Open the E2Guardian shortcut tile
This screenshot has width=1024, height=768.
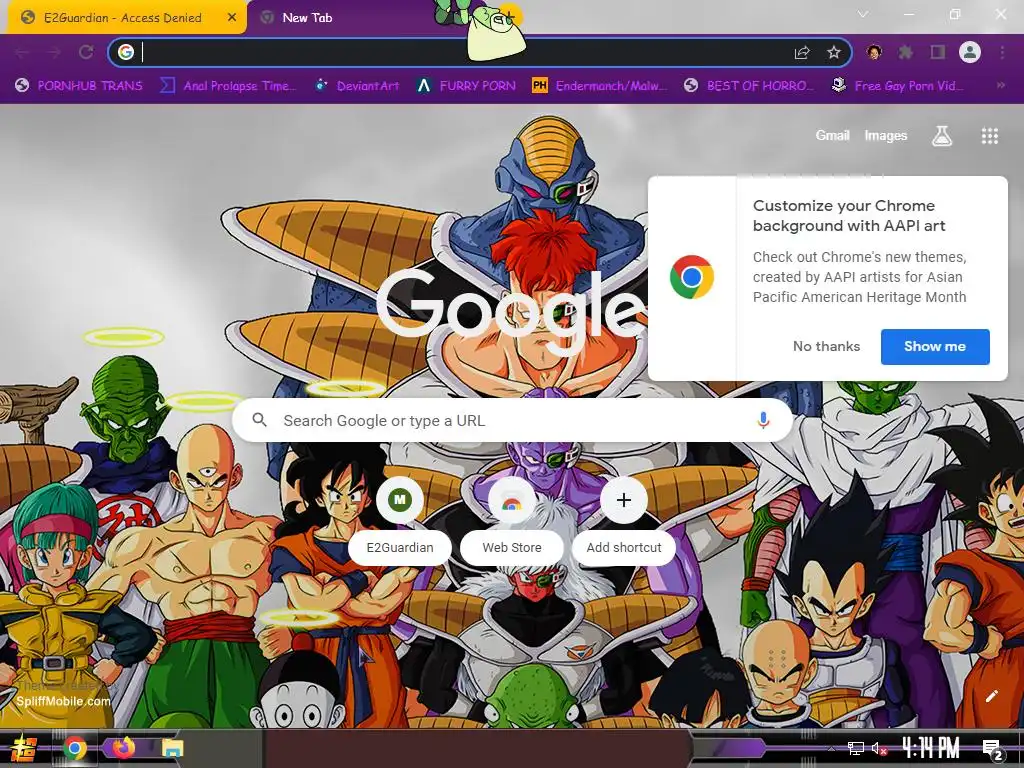point(400,519)
